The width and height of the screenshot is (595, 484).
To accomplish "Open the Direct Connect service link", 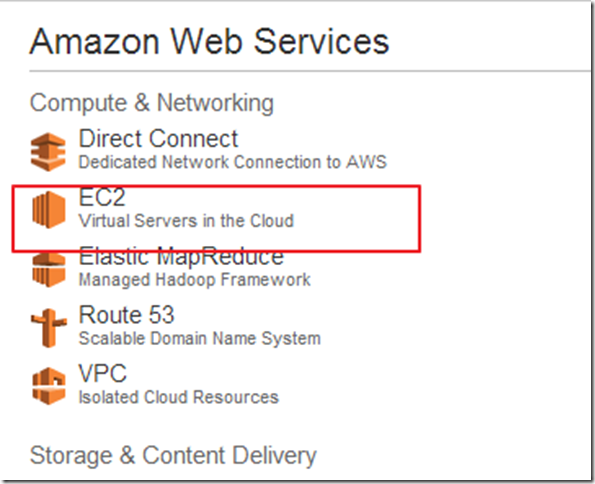I will [158, 139].
